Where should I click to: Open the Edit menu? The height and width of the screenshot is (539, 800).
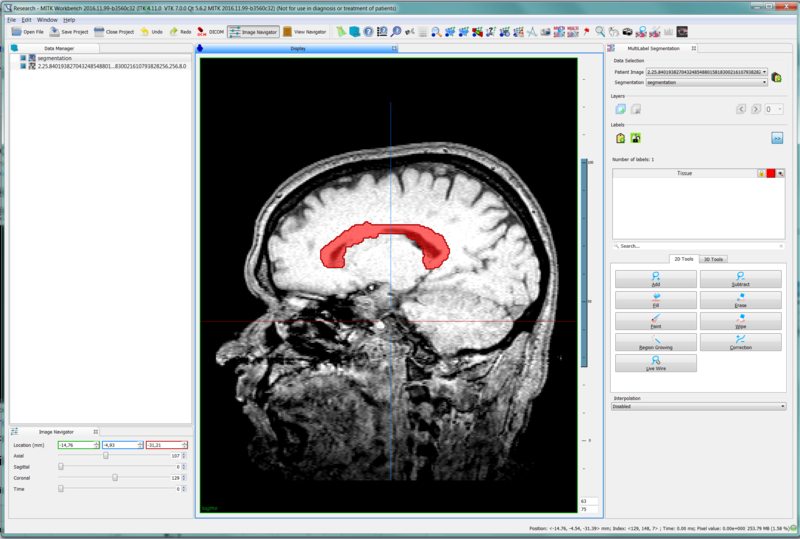(27, 20)
